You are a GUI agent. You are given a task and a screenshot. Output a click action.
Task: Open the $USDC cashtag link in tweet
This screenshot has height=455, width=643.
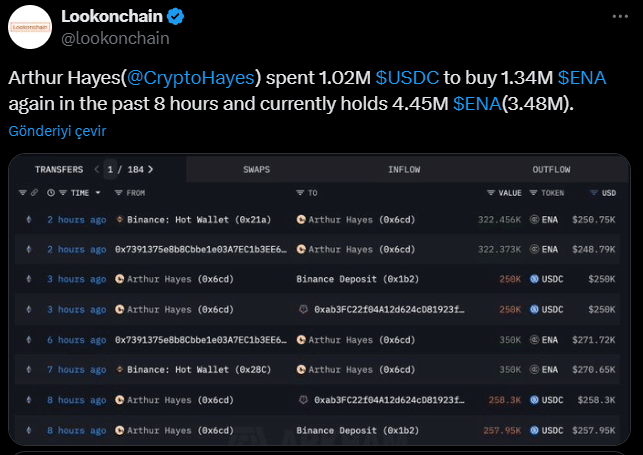[x=408, y=77]
